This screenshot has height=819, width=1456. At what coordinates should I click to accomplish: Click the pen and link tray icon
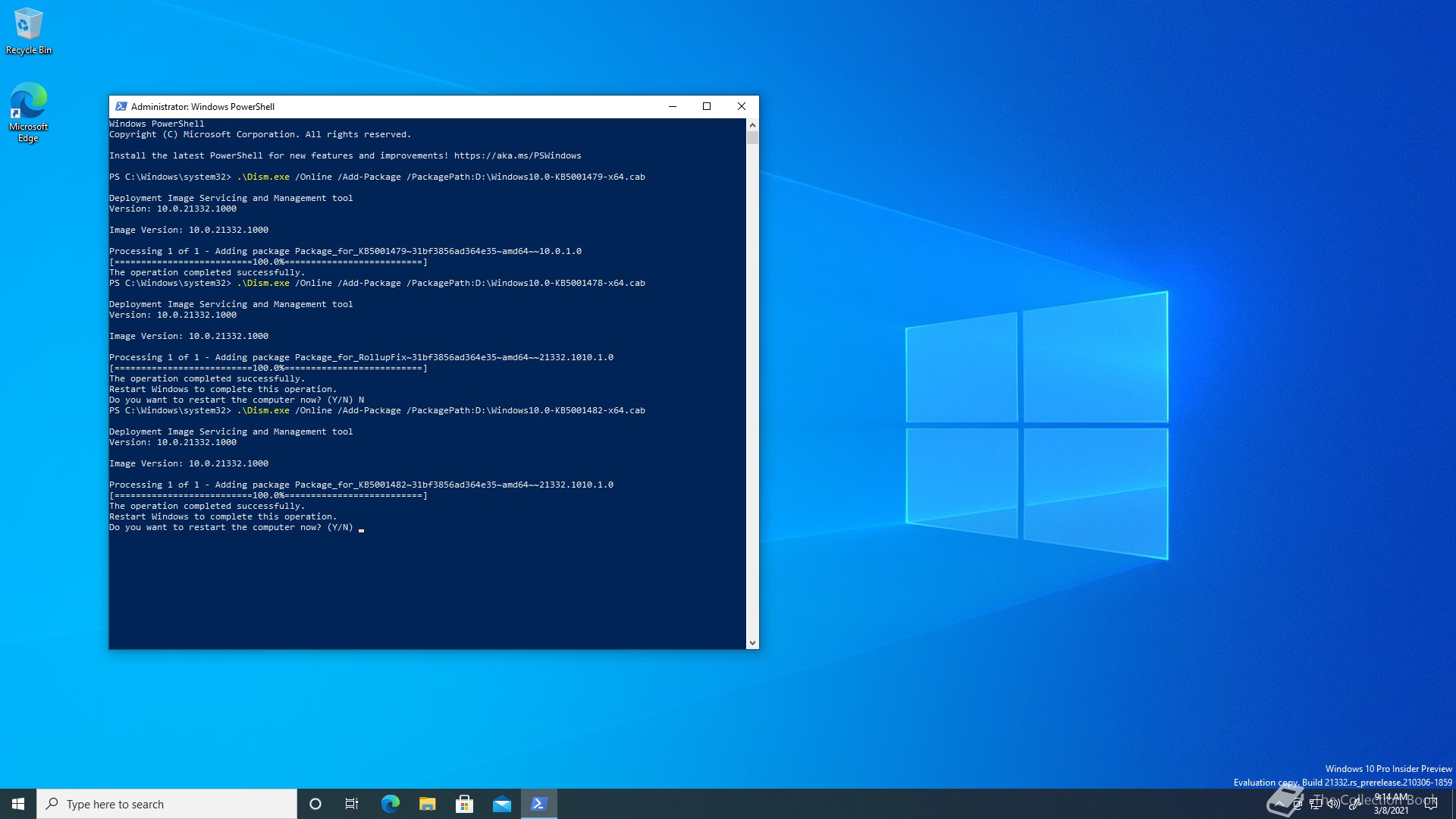tap(1354, 804)
